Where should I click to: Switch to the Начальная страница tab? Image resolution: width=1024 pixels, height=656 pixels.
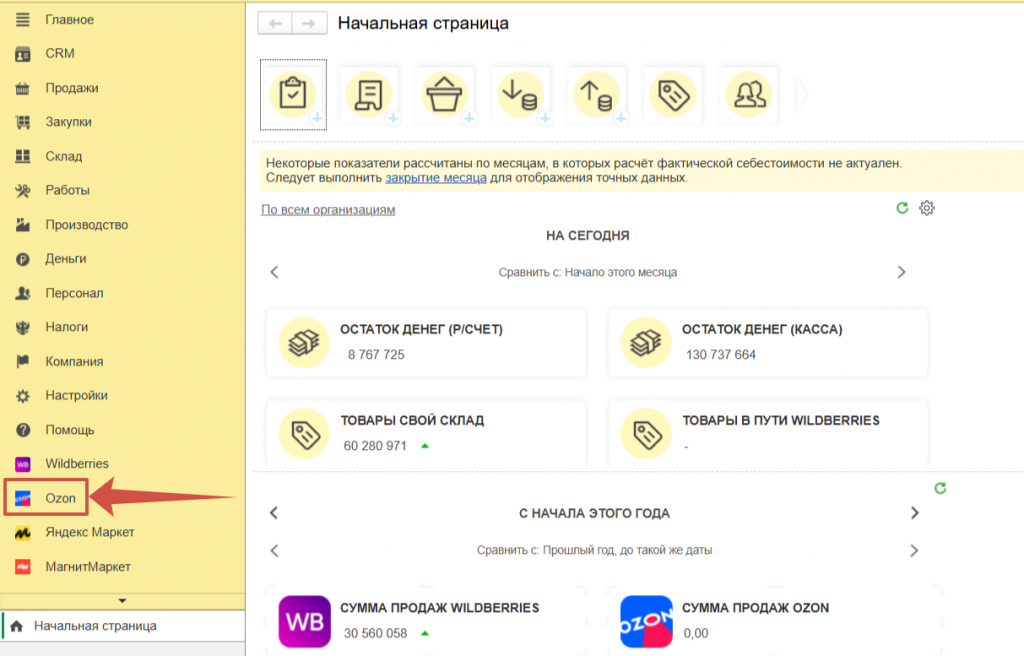[94, 626]
